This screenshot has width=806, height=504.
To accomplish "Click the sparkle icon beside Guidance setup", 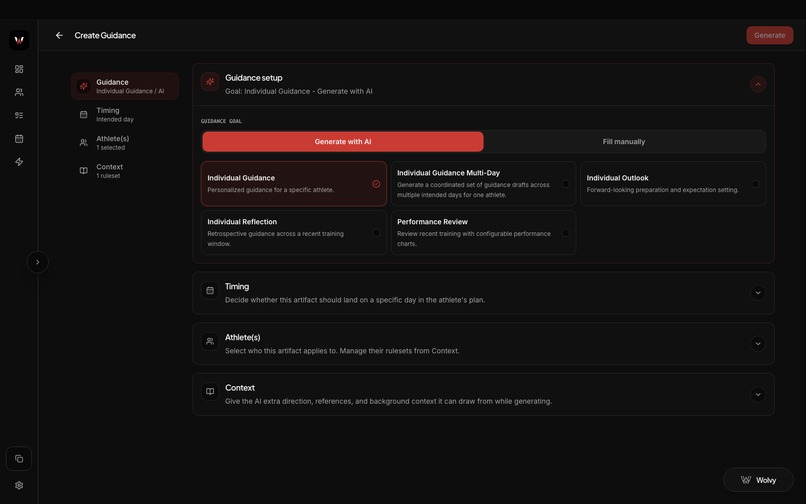I will (210, 81).
